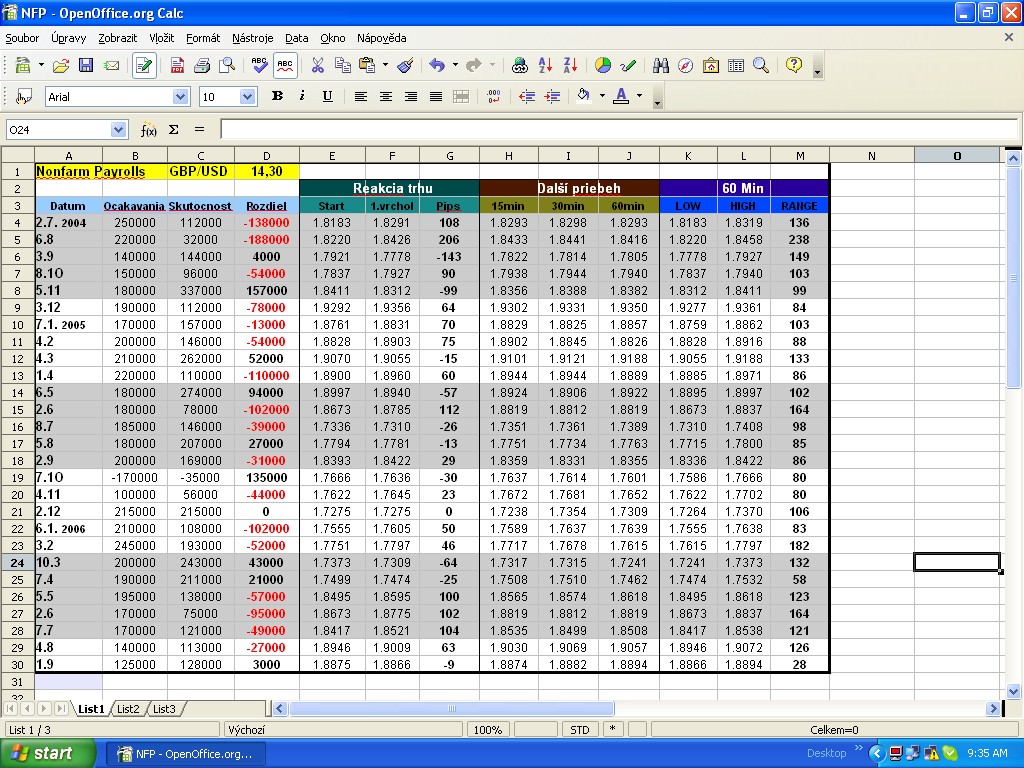
Task: Open the font size dropdown
Action: point(248,97)
